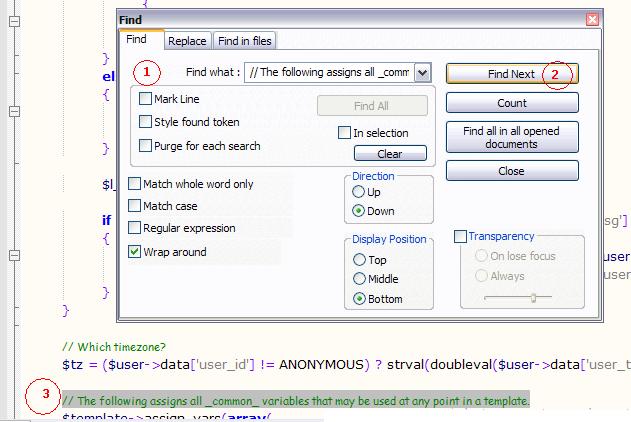This screenshot has width=631, height=422.
Task: Select the Up direction radio button
Action: tap(359, 191)
